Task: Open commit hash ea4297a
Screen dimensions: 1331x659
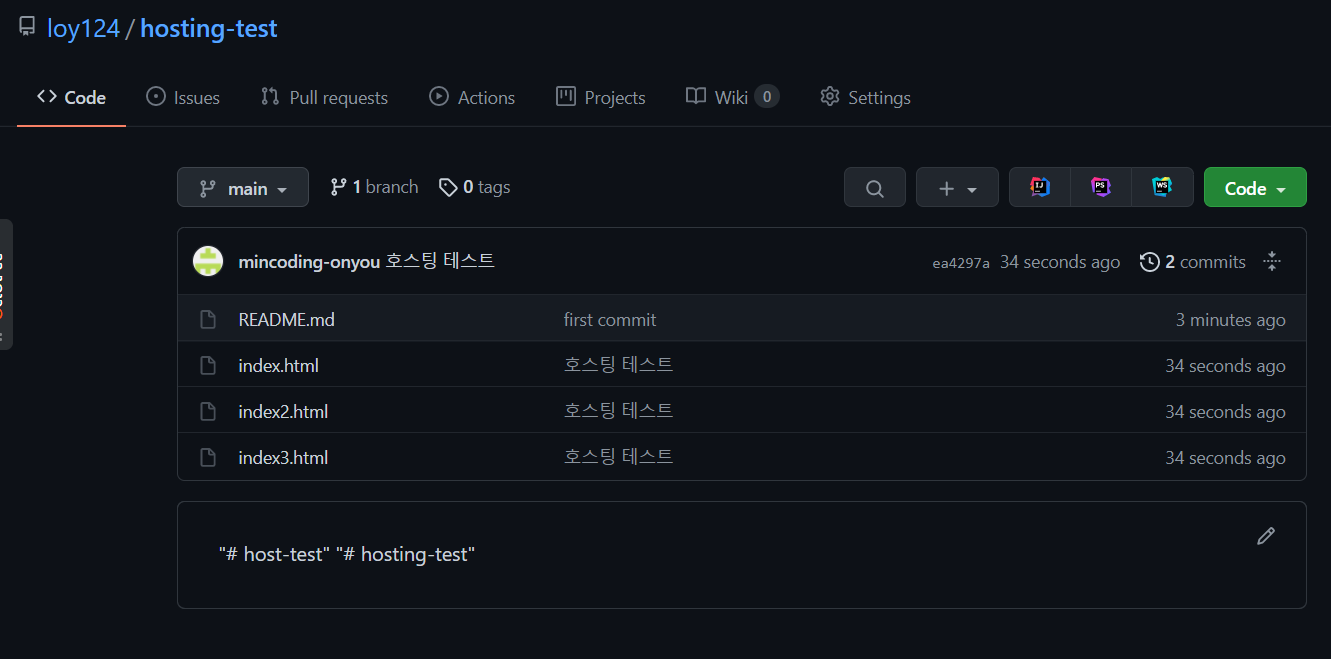Action: click(961, 263)
